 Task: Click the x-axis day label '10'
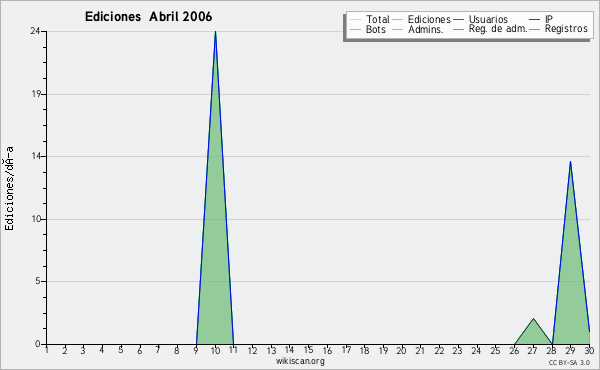point(215,350)
